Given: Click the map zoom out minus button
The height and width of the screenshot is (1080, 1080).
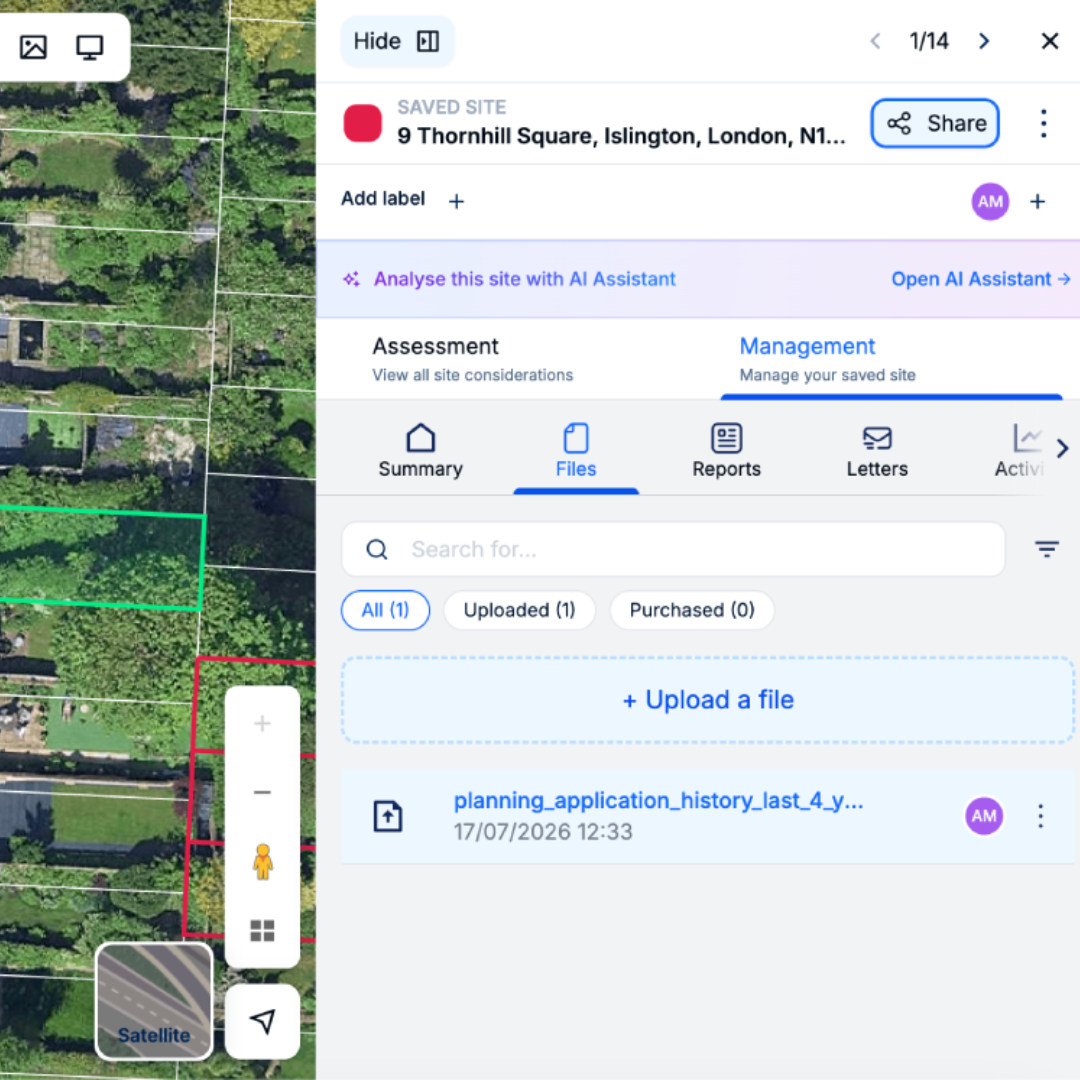Looking at the screenshot, I should [262, 792].
